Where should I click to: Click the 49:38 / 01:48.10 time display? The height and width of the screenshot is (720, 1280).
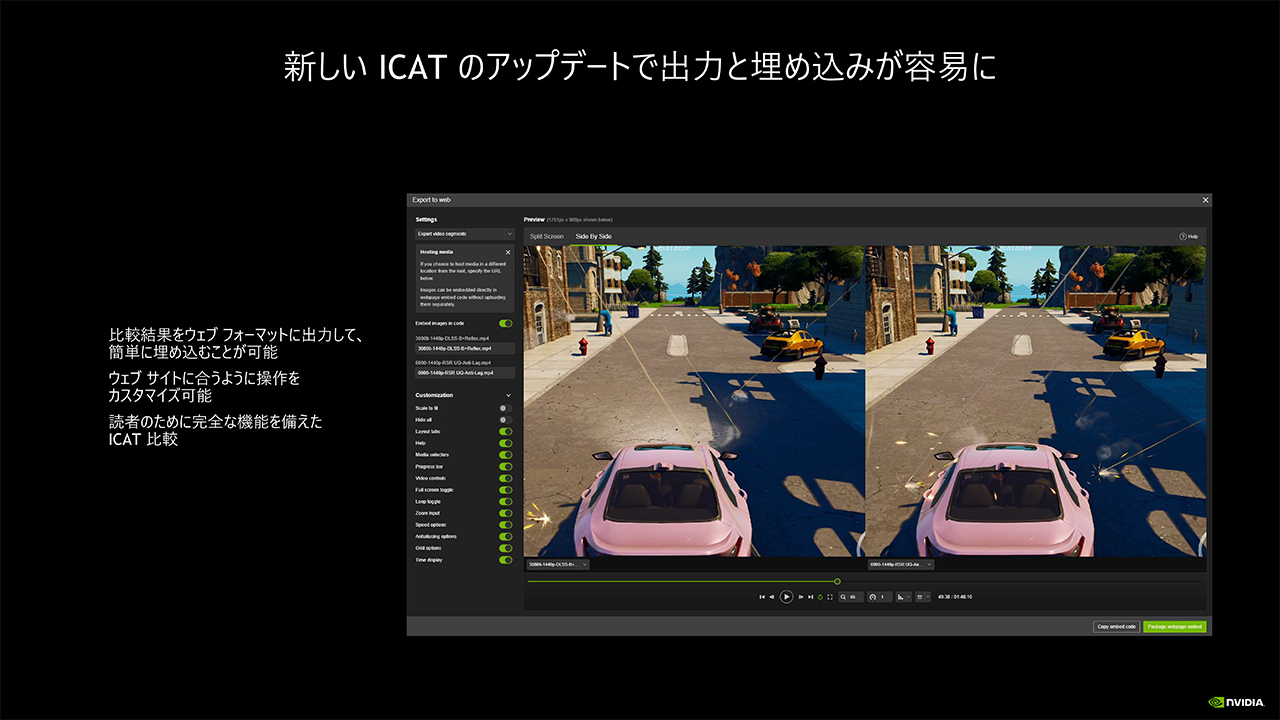(955, 597)
